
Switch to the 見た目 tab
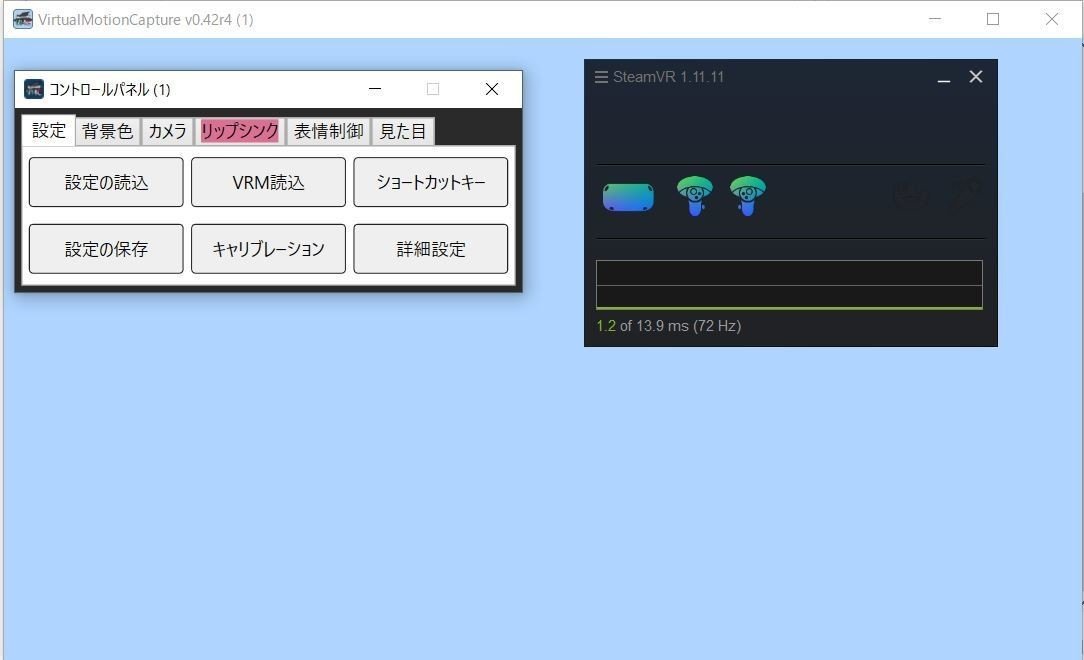tap(402, 130)
